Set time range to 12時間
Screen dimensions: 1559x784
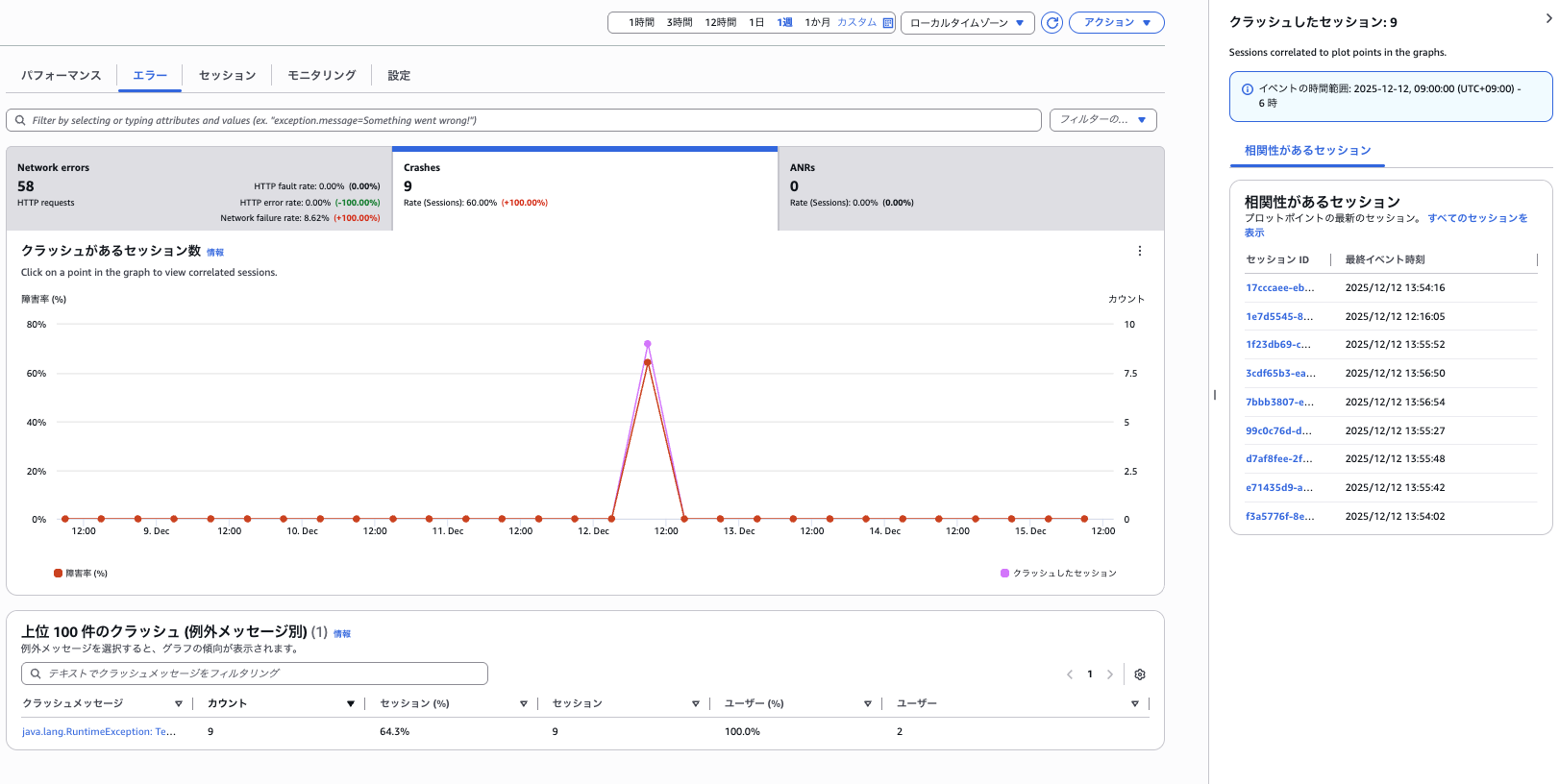(721, 23)
